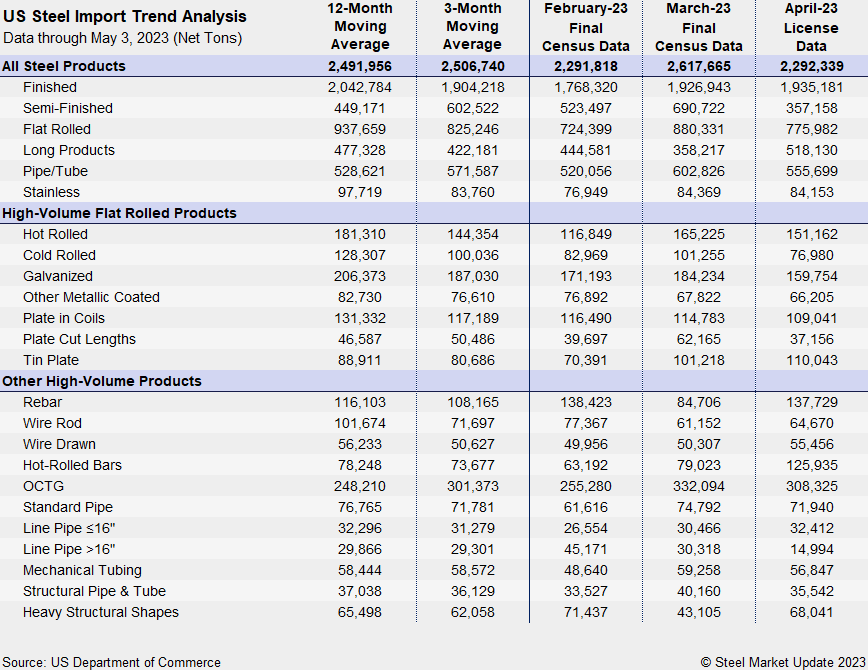Select the 12-Month Moving Average column header
Image resolution: width=868 pixels, height=670 pixels.
click(359, 27)
